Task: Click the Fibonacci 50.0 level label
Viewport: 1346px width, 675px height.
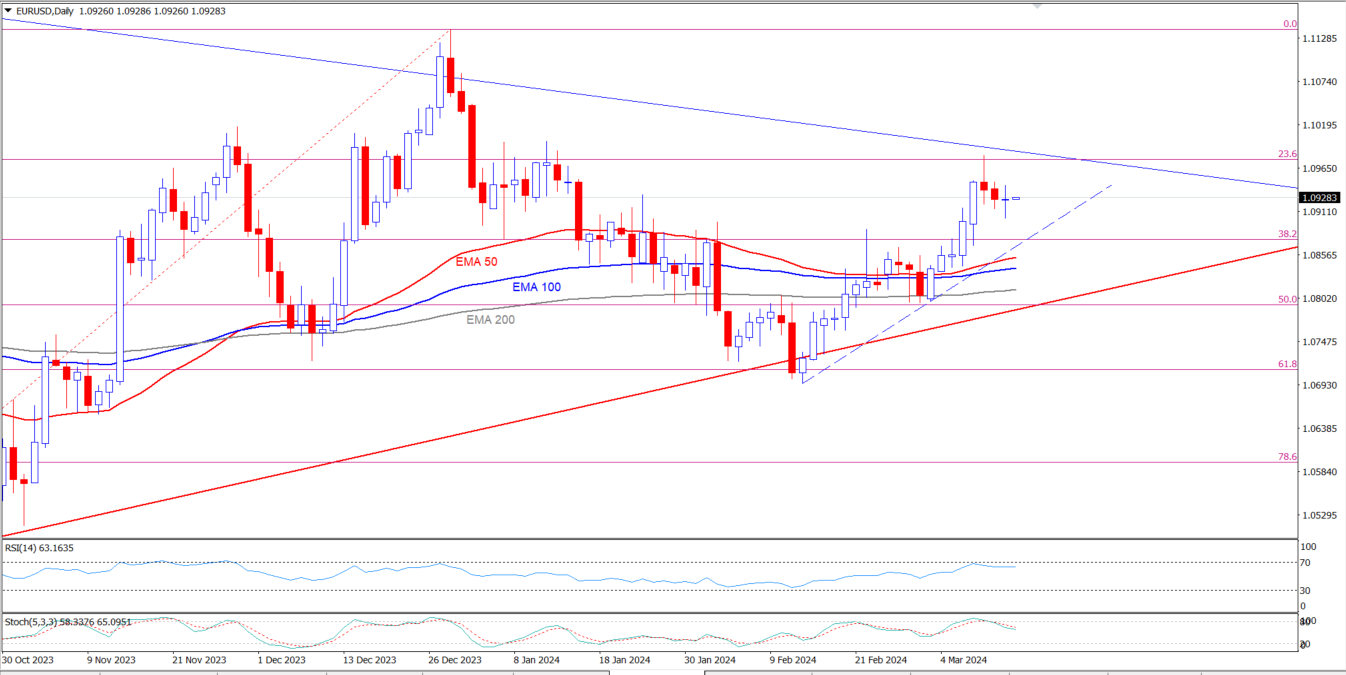Action: pyautogui.click(x=1288, y=299)
